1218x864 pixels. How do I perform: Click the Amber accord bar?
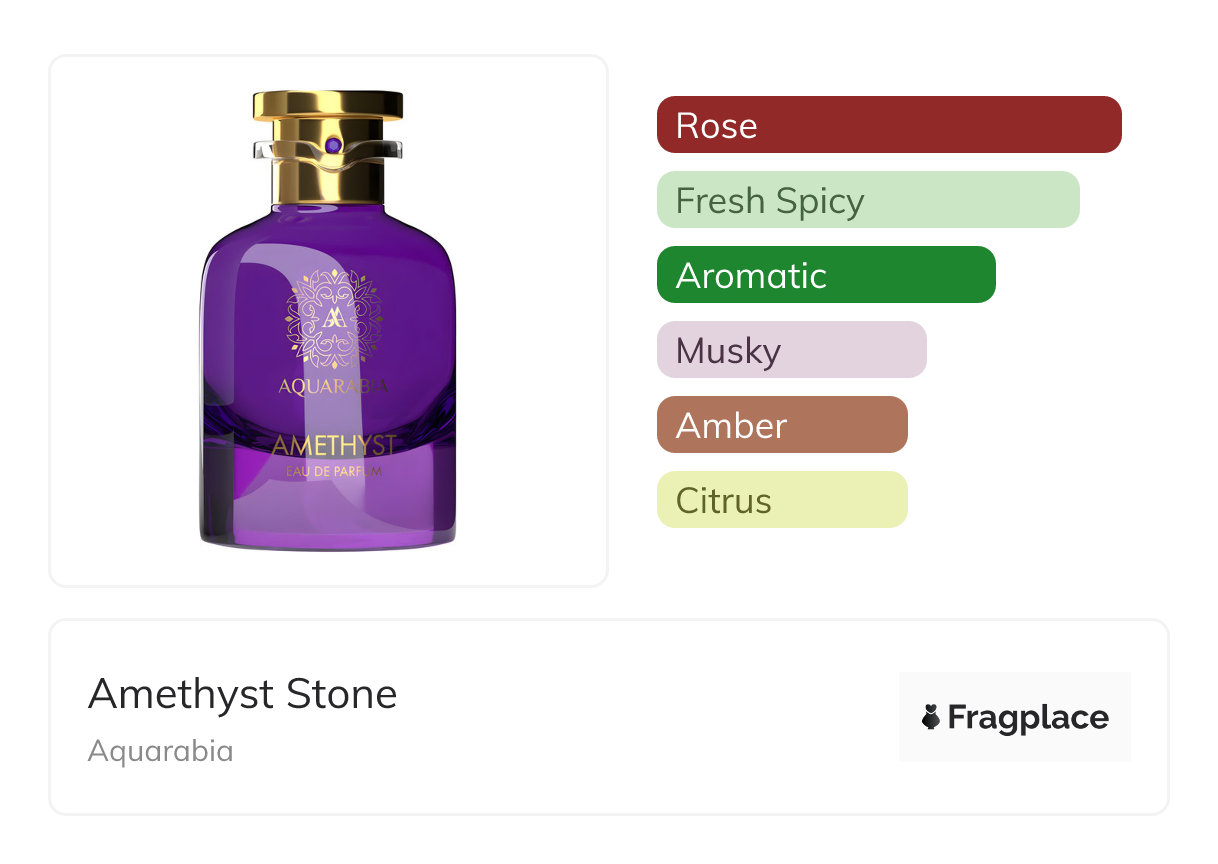coord(782,425)
